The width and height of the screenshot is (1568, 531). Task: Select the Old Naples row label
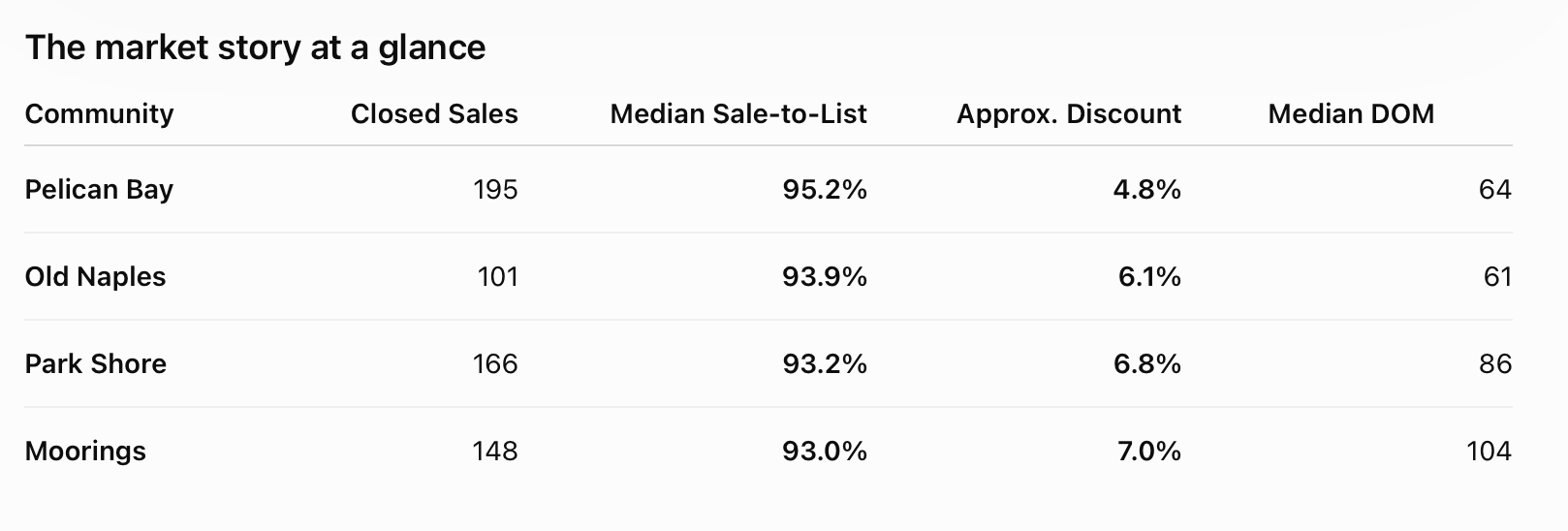pos(95,277)
